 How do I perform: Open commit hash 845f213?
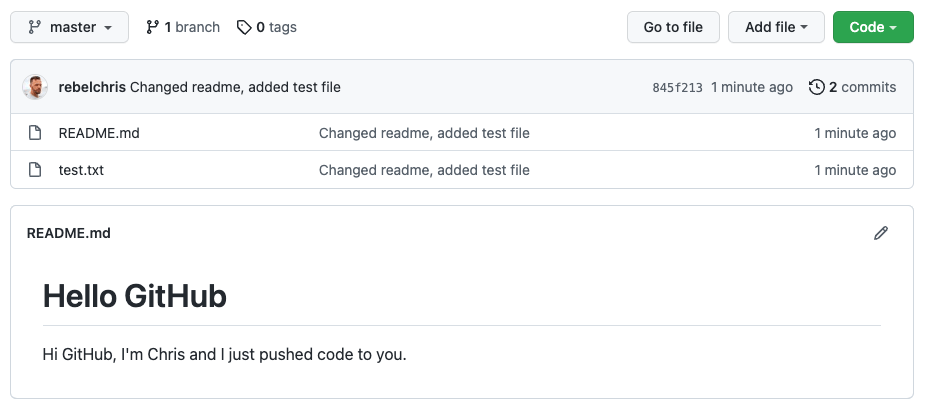click(x=677, y=87)
